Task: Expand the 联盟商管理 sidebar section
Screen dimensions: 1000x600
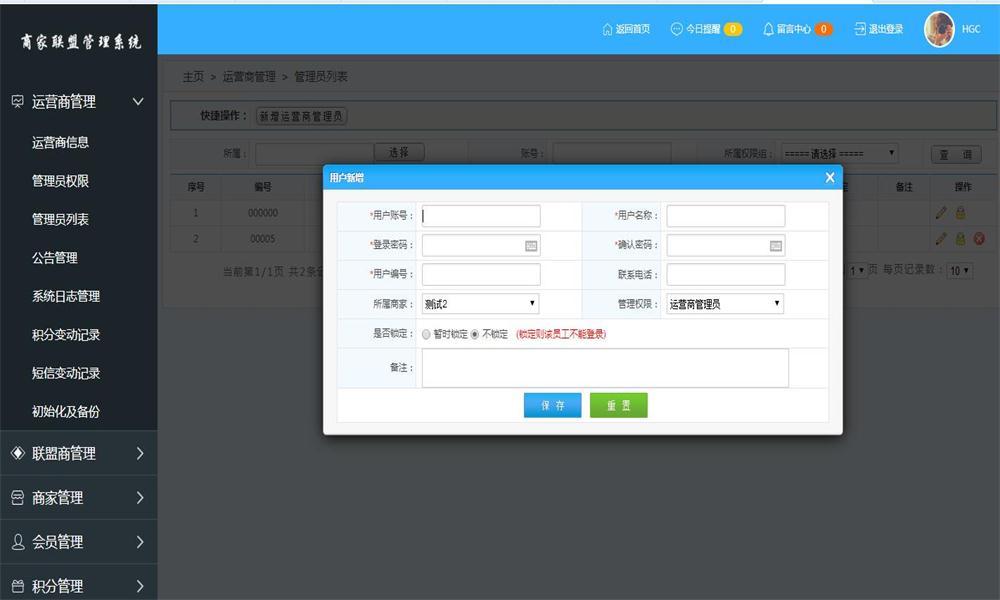Action: pyautogui.click(x=78, y=453)
